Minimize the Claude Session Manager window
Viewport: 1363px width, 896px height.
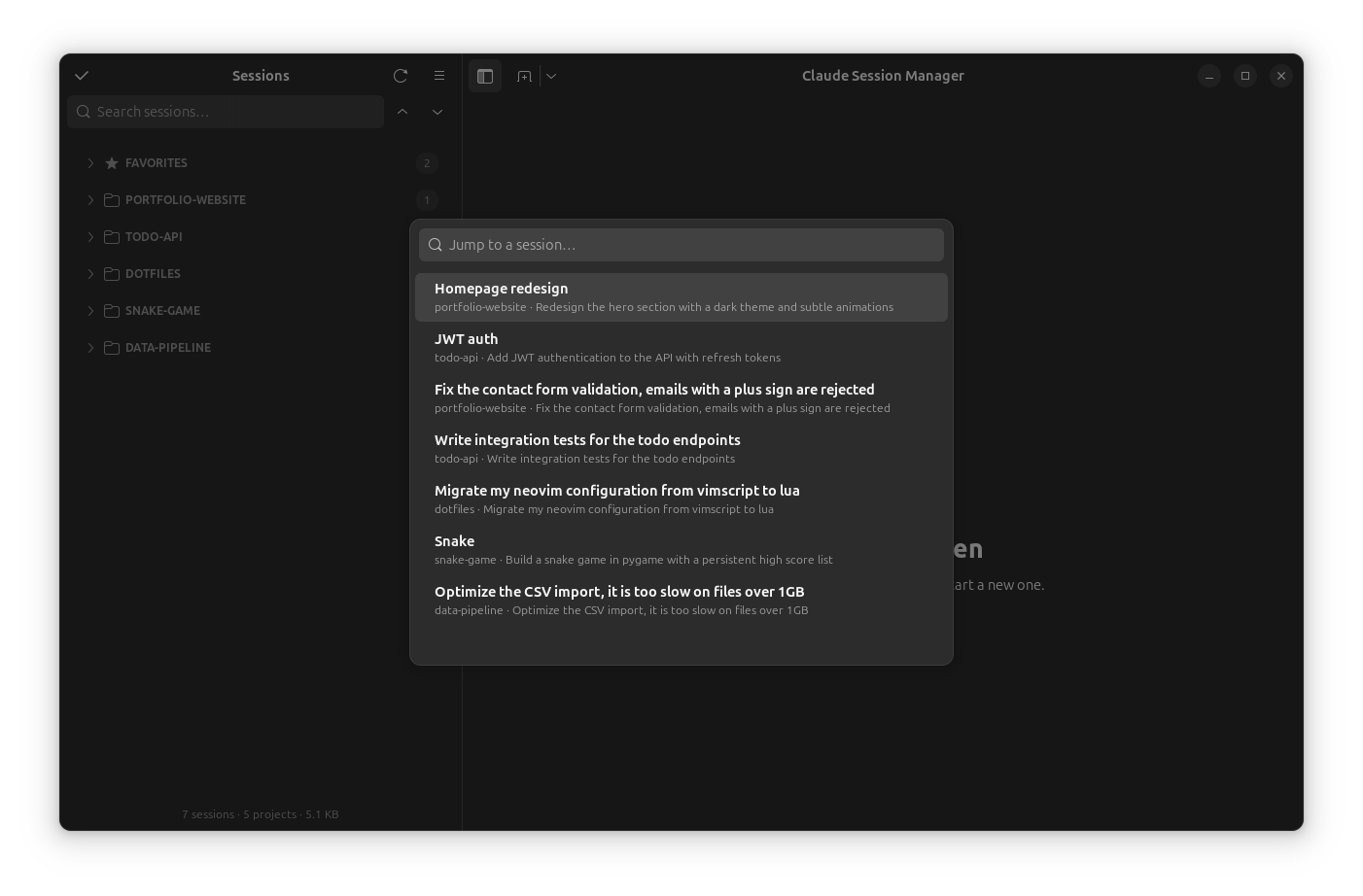pos(1209,76)
